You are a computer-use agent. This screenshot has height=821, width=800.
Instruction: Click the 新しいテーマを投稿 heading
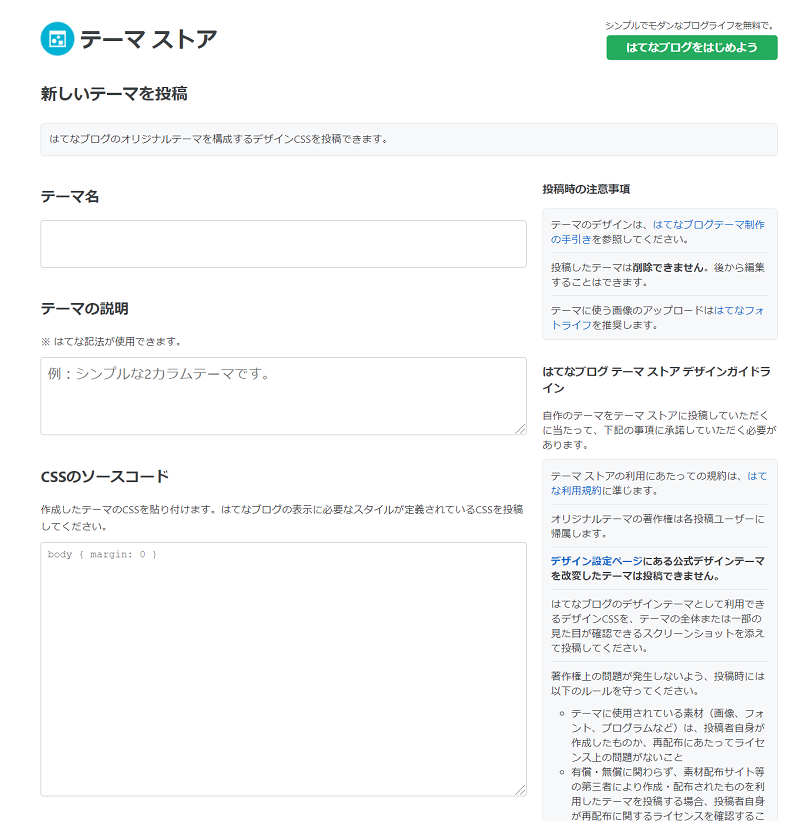[114, 94]
